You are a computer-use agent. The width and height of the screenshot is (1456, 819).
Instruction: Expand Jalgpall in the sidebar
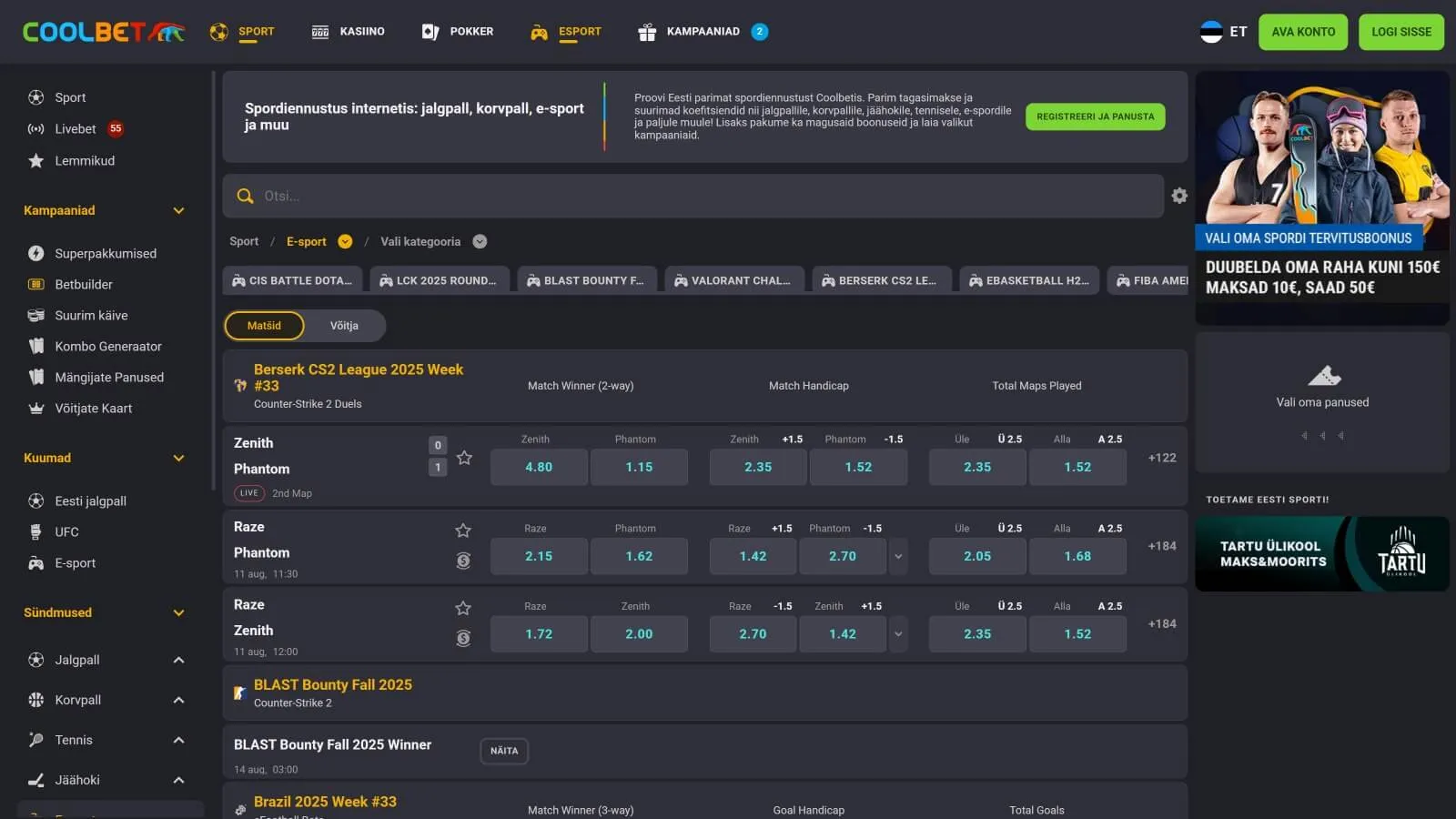(x=179, y=660)
